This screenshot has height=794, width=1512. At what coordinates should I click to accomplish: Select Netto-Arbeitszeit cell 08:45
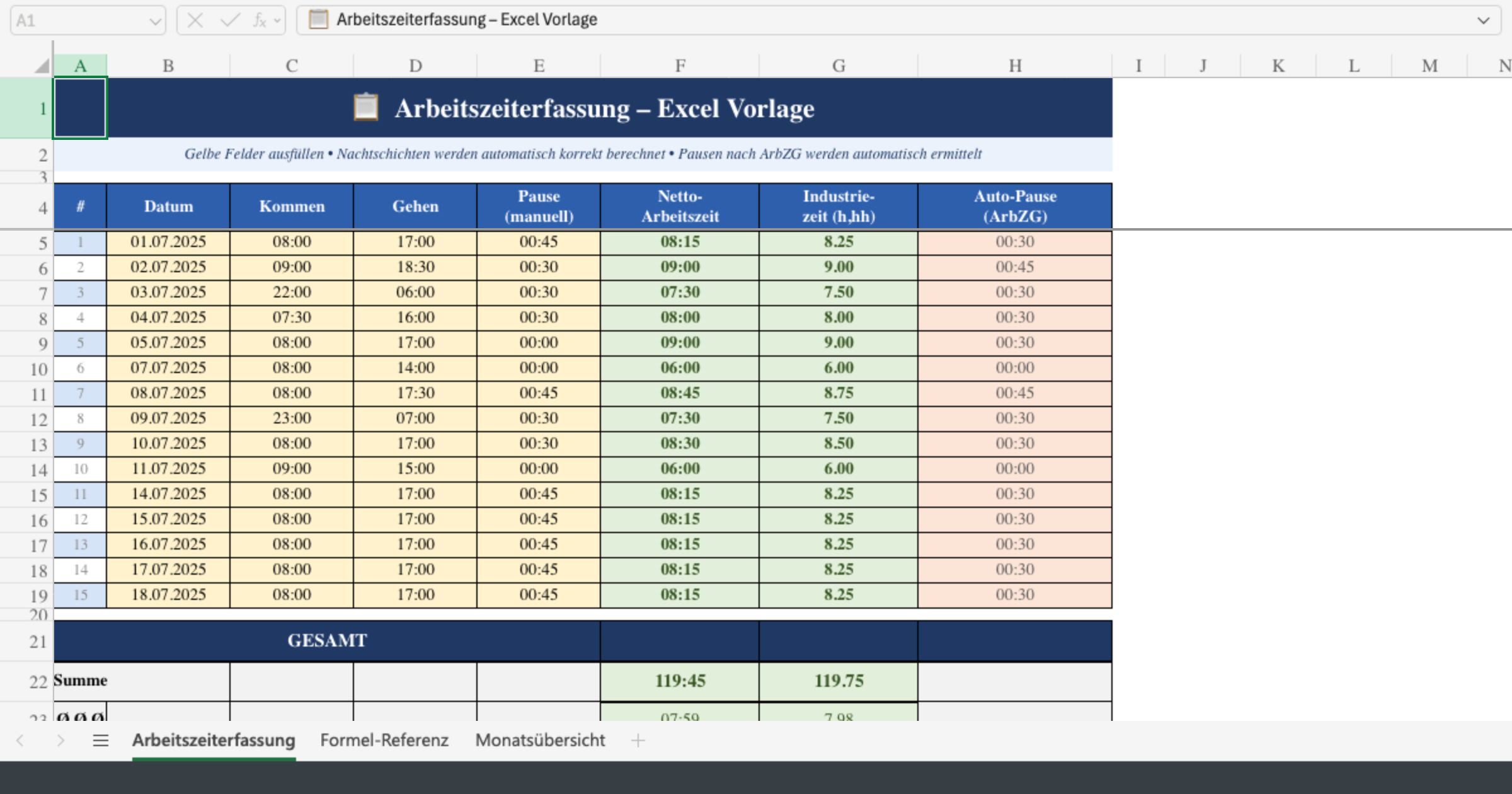click(x=680, y=393)
